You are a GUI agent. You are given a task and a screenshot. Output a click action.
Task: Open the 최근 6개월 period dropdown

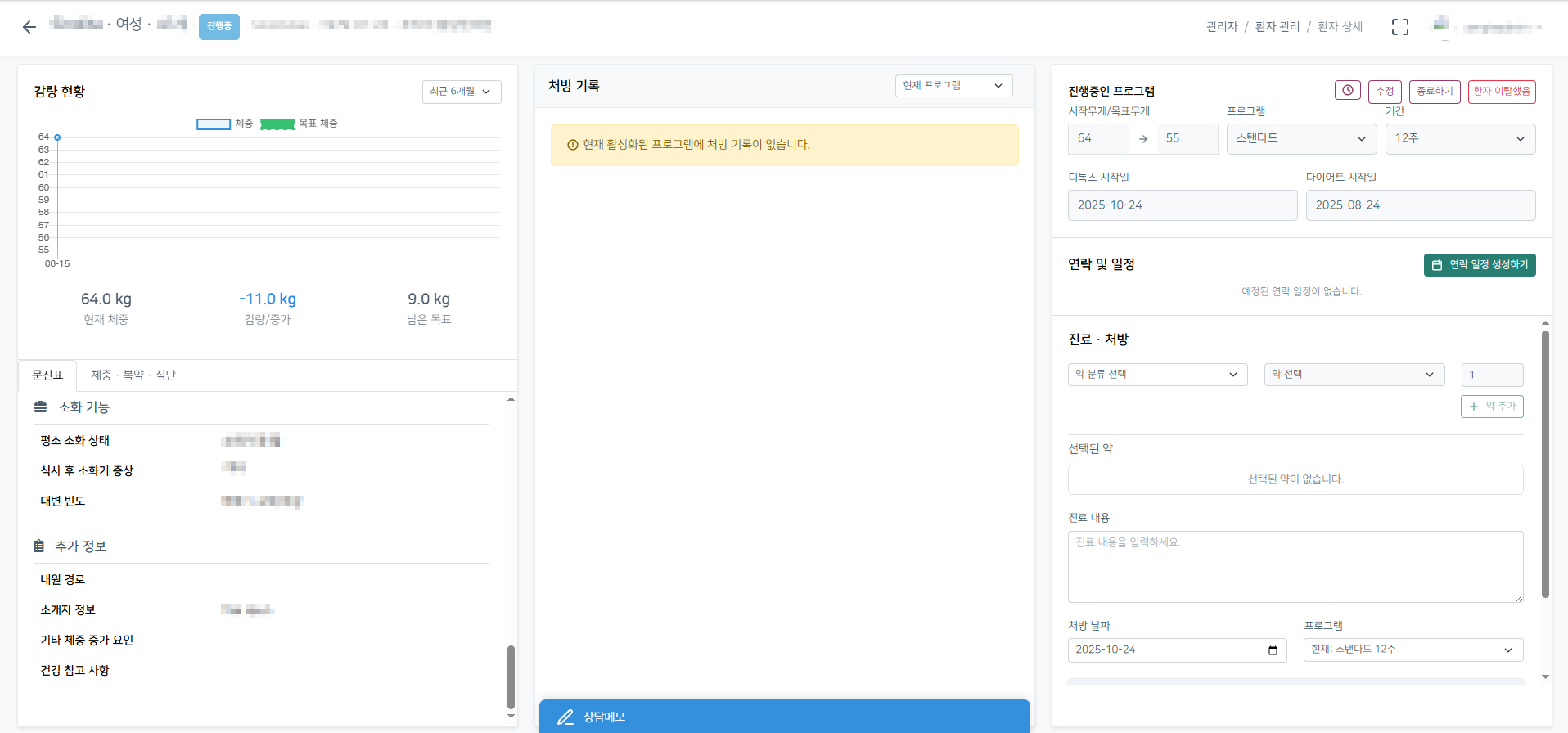(x=461, y=92)
